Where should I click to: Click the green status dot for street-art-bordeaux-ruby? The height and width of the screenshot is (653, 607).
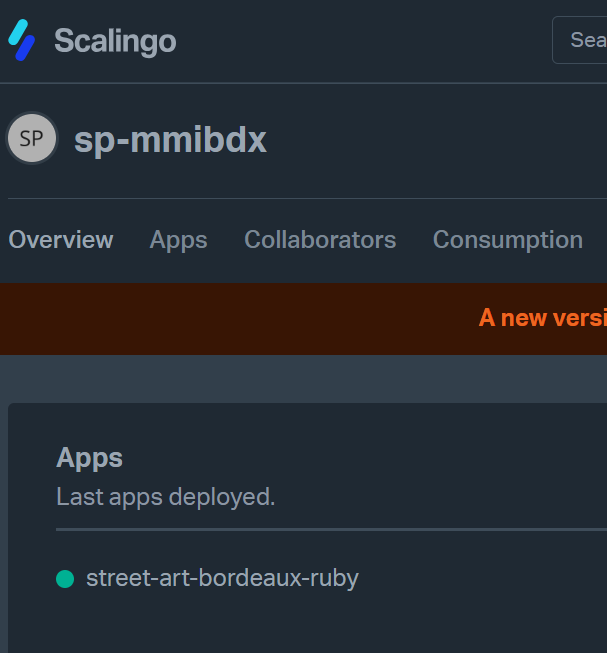[x=65, y=578]
